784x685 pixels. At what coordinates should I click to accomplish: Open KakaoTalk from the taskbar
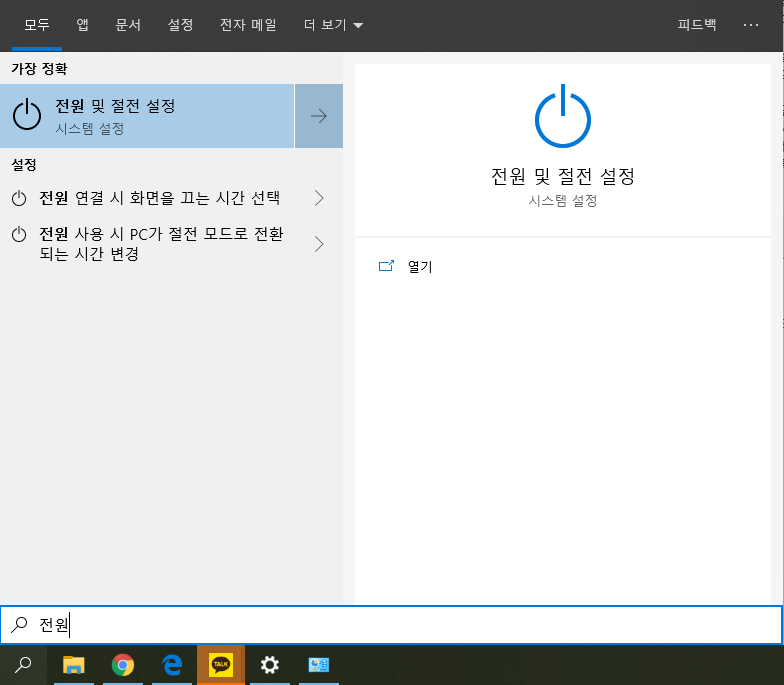(x=220, y=665)
